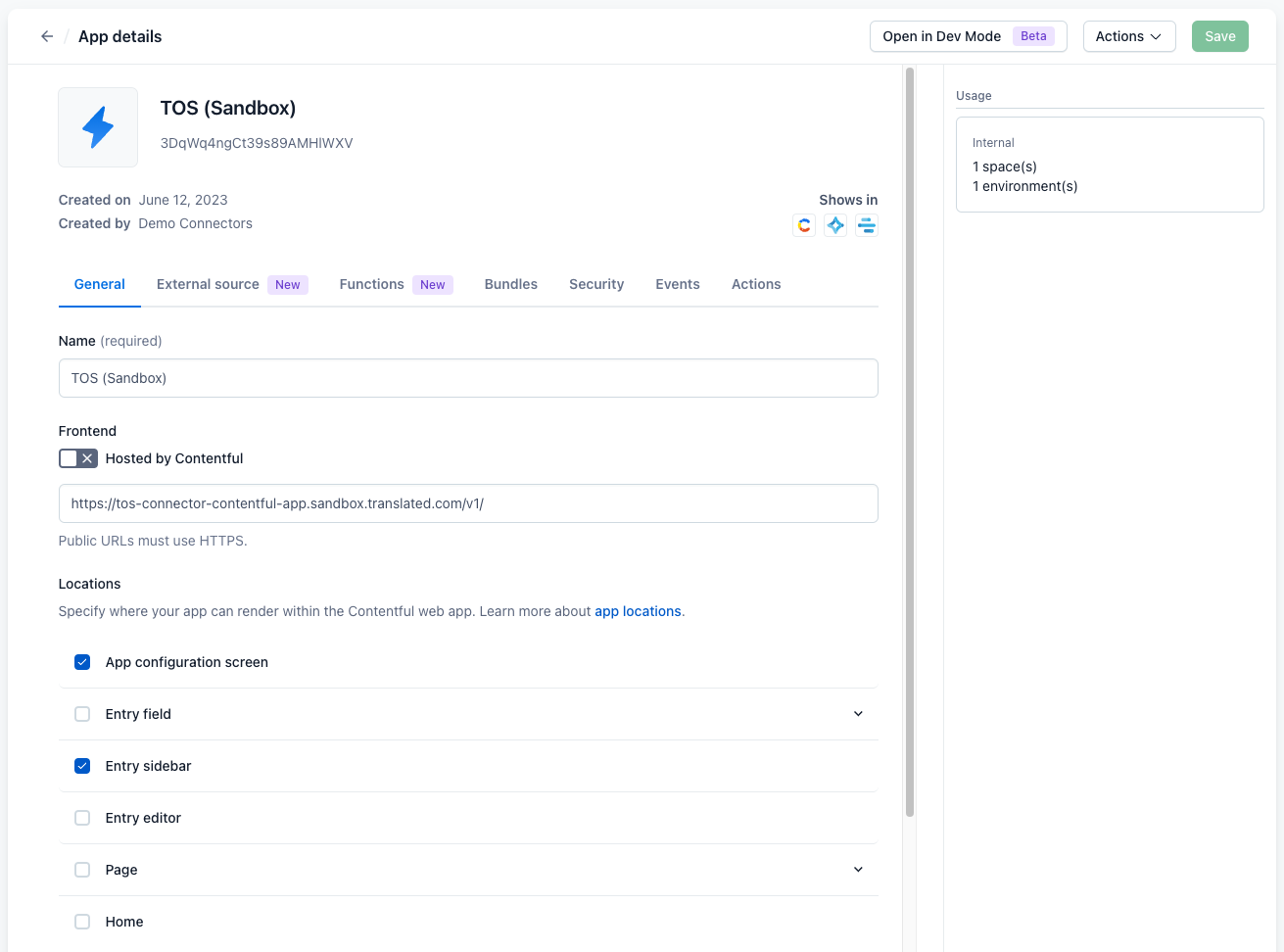Go to the Bundles tab

tap(511, 284)
